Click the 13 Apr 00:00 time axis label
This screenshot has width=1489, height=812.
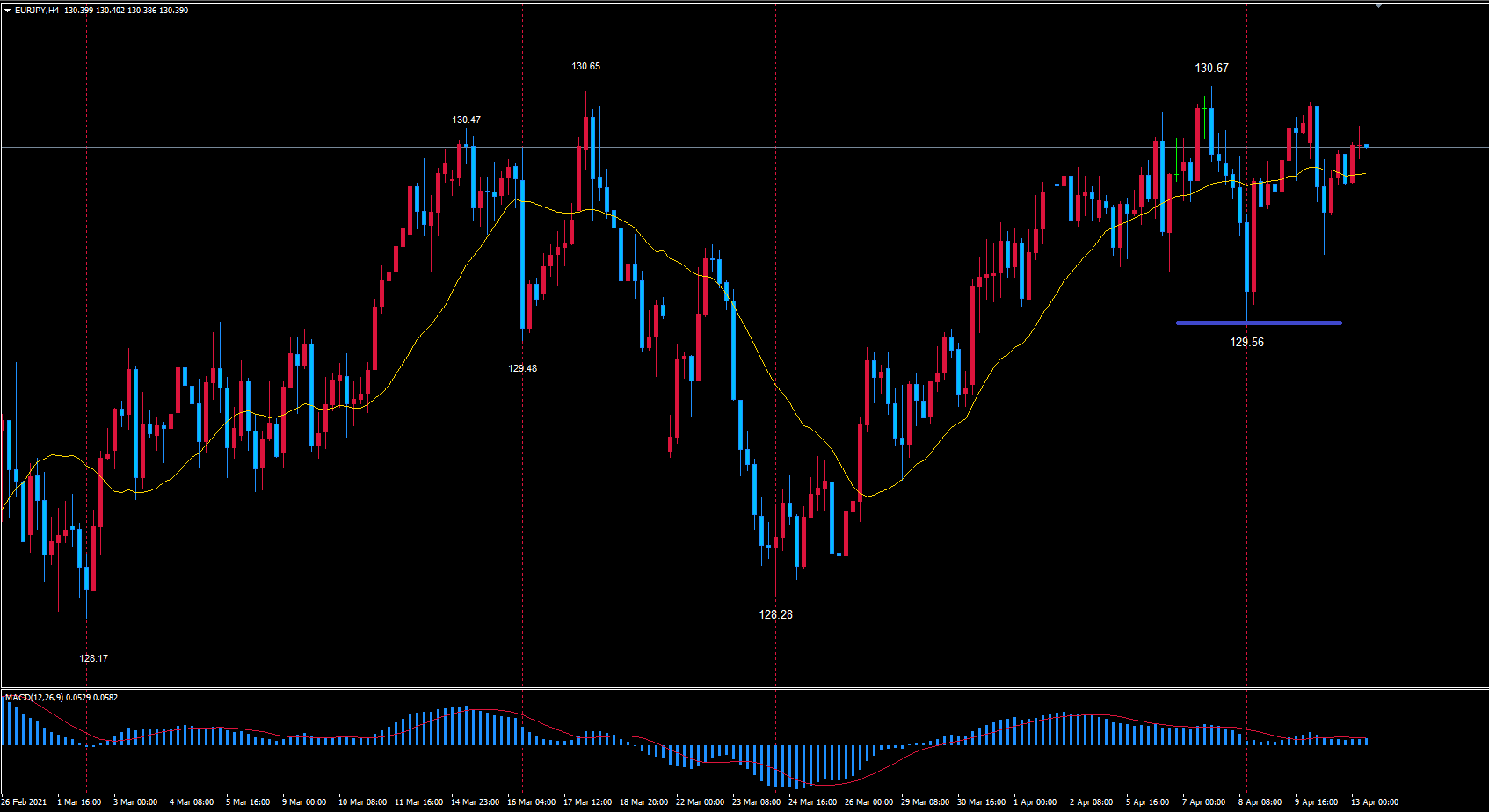(1374, 801)
